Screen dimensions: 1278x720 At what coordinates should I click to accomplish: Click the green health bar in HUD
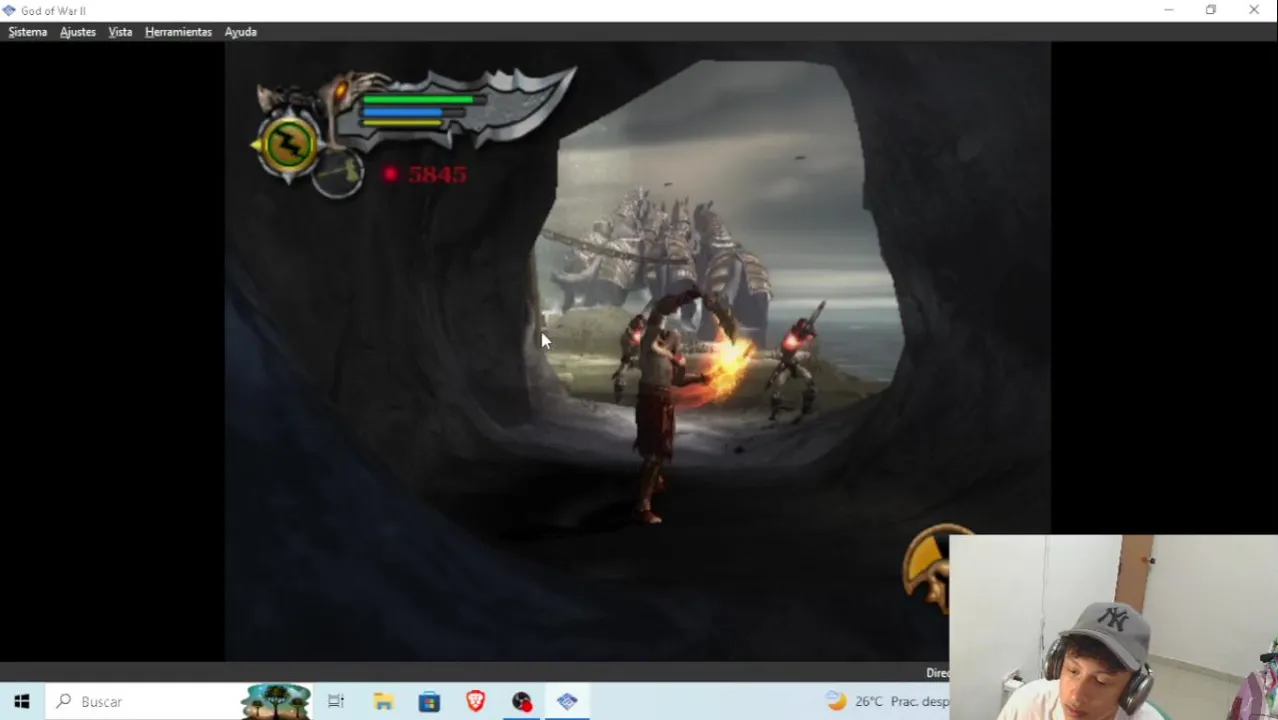(x=418, y=99)
